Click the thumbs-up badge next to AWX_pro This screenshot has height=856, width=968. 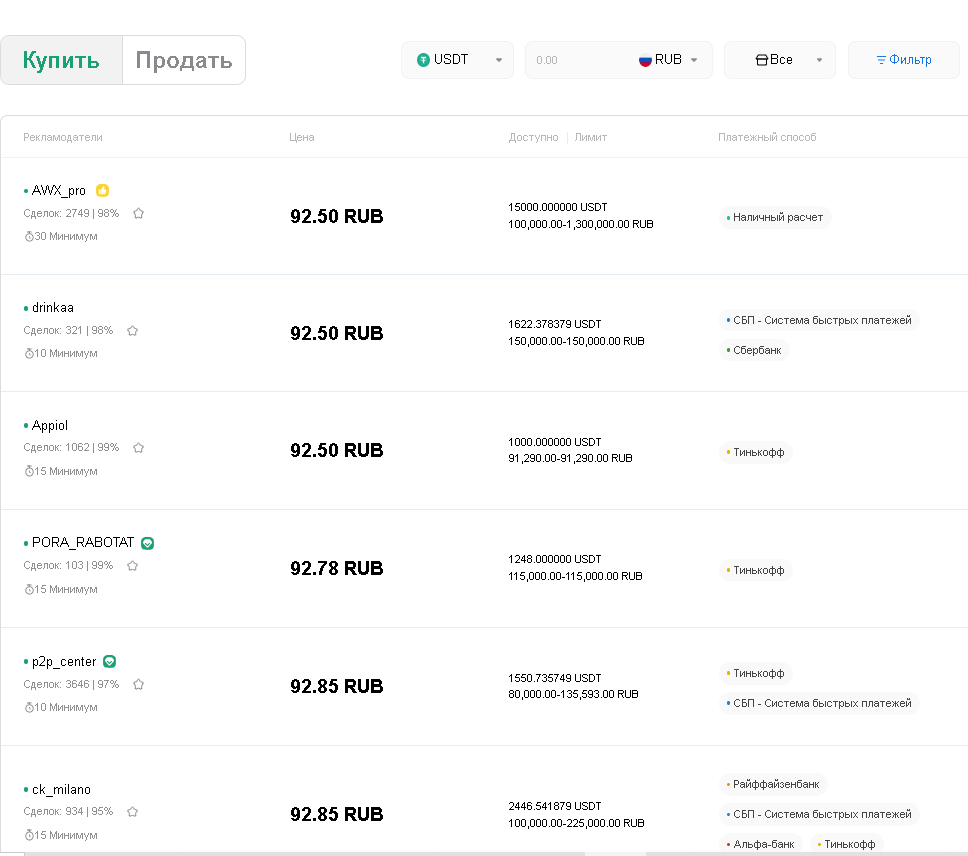coord(102,190)
